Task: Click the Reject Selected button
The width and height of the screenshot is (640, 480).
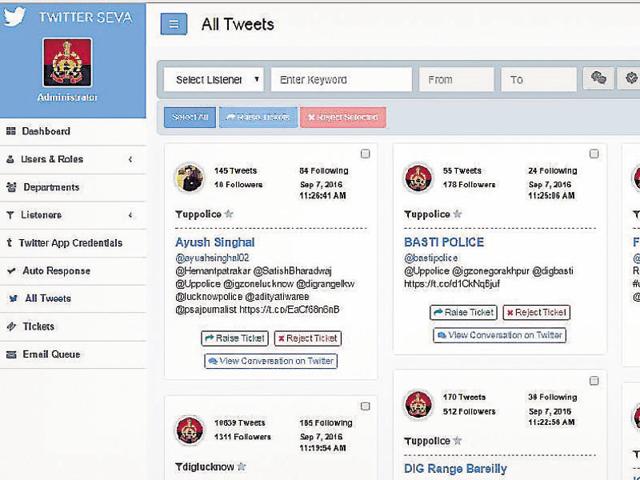Action: click(x=343, y=117)
